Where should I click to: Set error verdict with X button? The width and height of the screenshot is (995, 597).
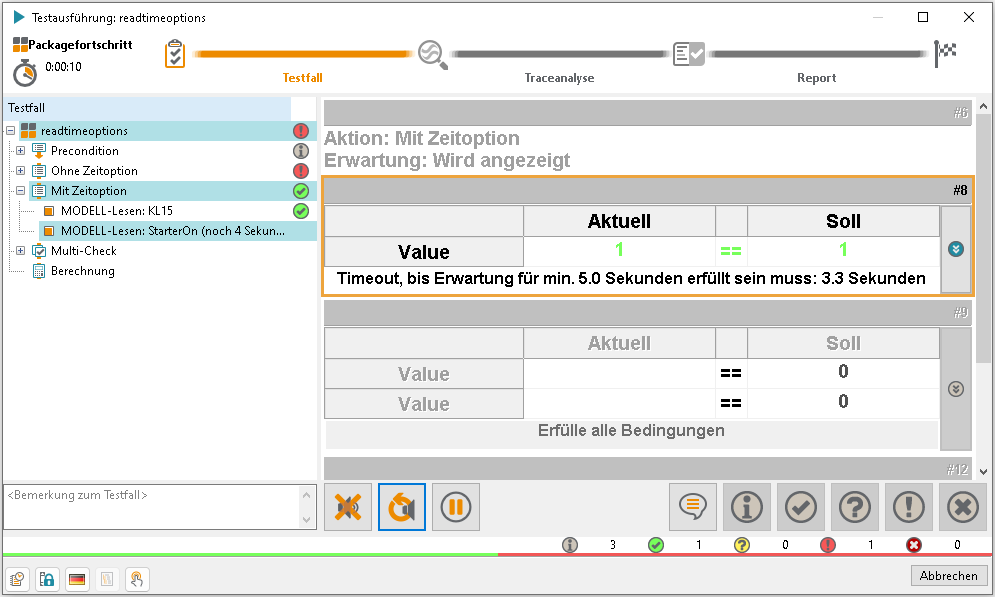click(x=963, y=507)
